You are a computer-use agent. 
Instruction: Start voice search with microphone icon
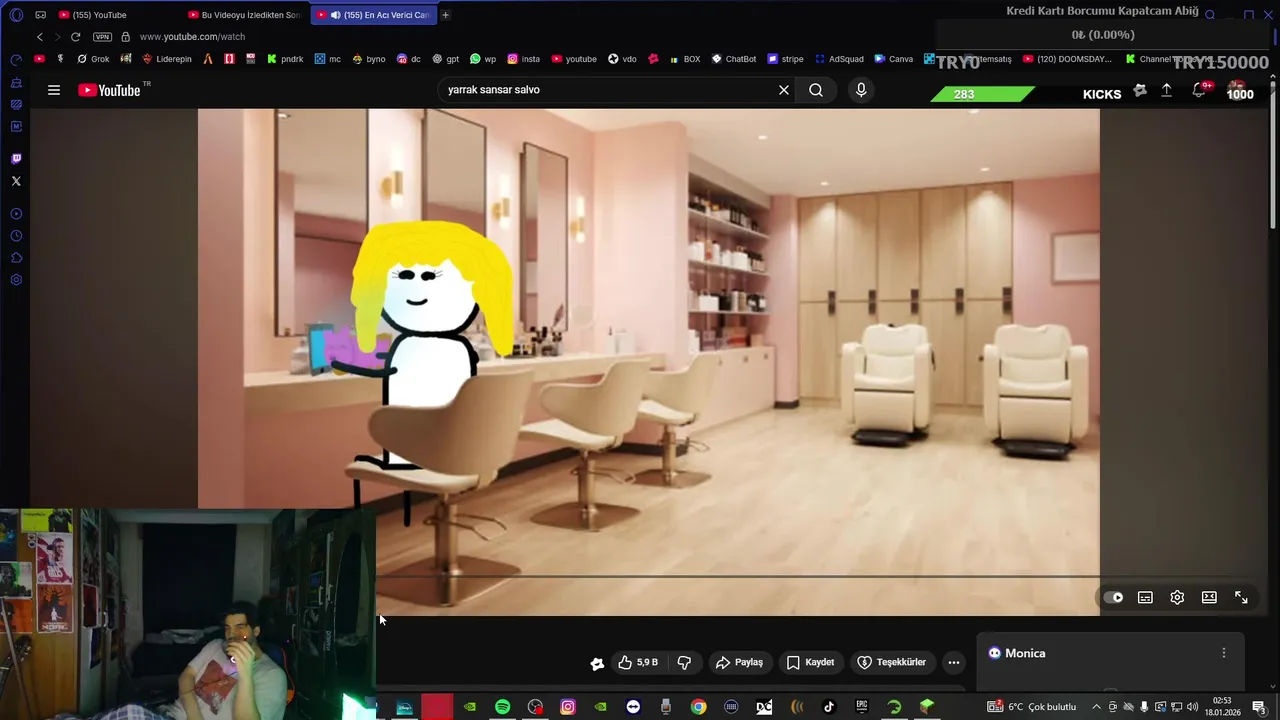tap(861, 90)
